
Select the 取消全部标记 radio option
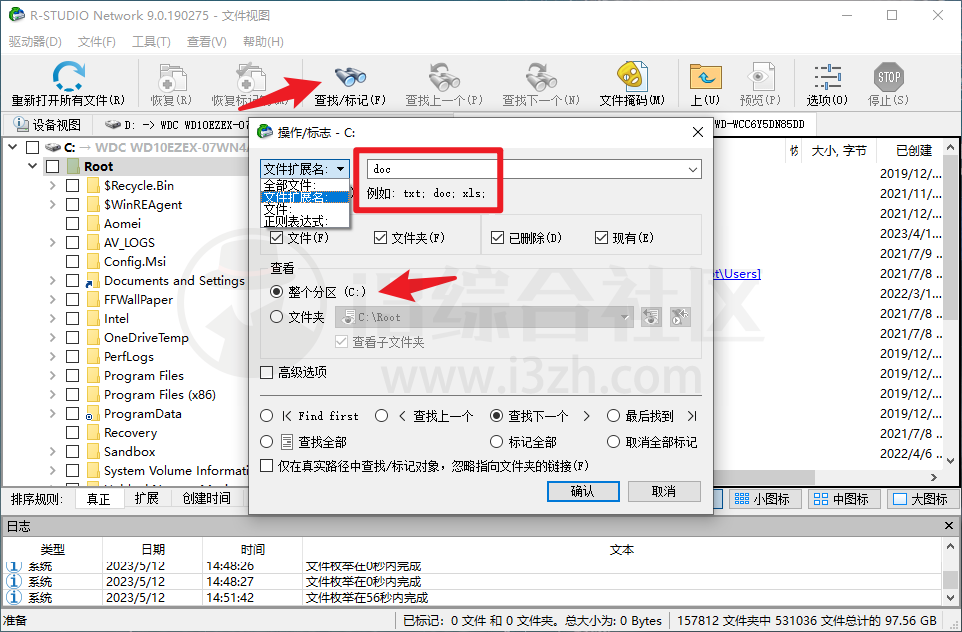[x=613, y=442]
